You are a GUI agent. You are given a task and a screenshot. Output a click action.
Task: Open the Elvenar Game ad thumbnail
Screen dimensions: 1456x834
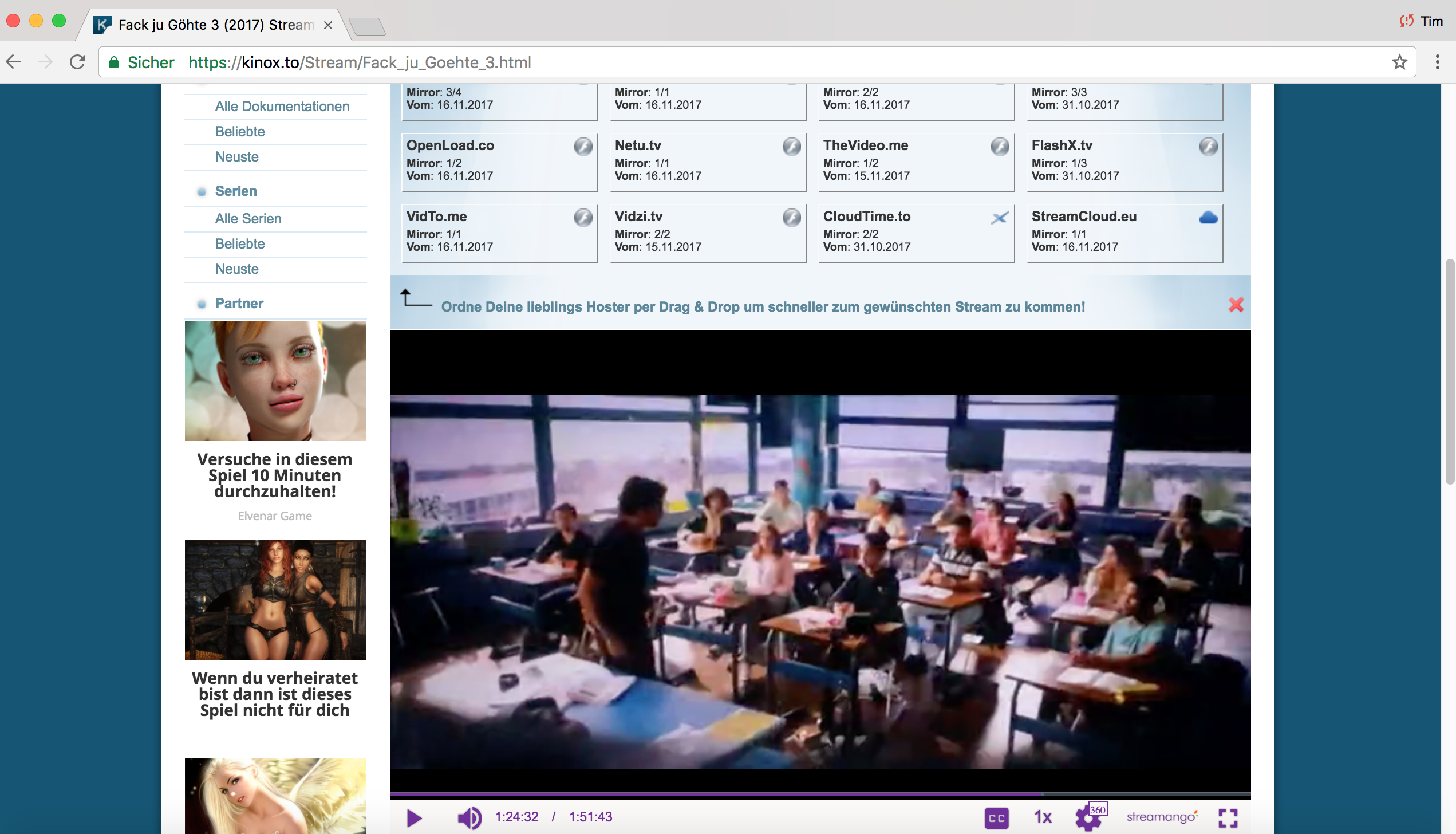click(x=275, y=380)
